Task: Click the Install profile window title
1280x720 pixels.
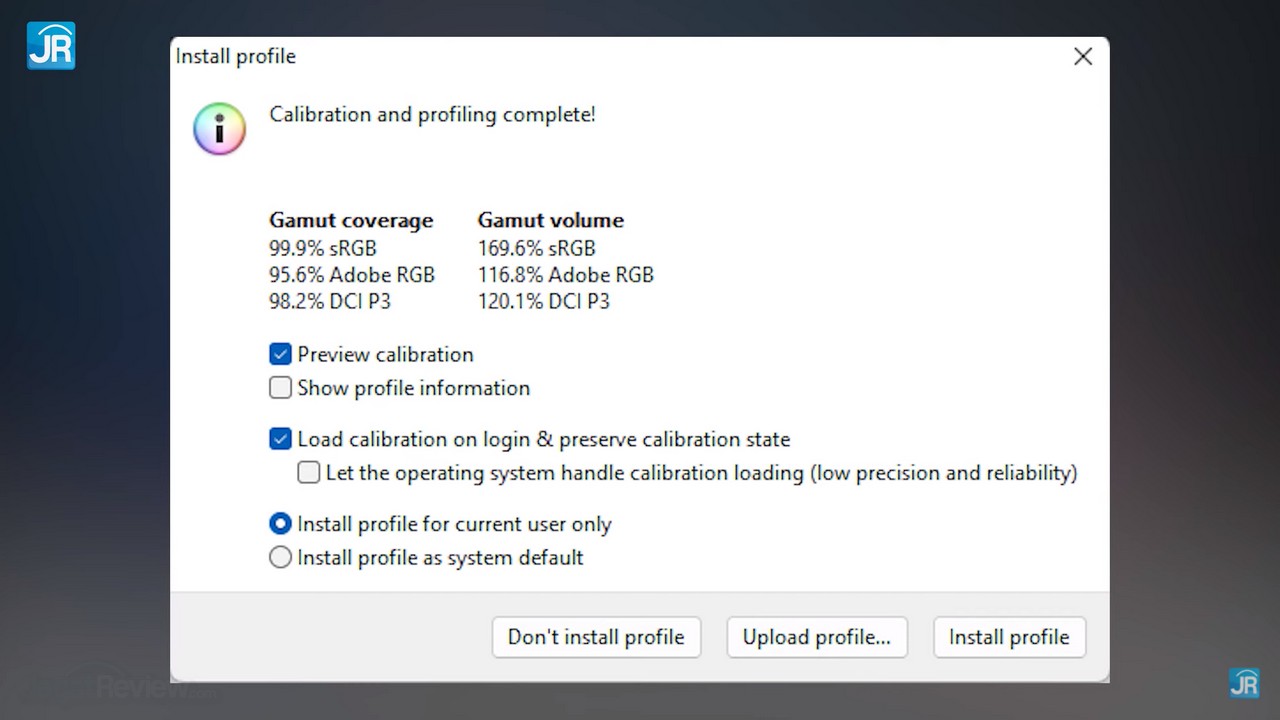Action: (x=236, y=57)
